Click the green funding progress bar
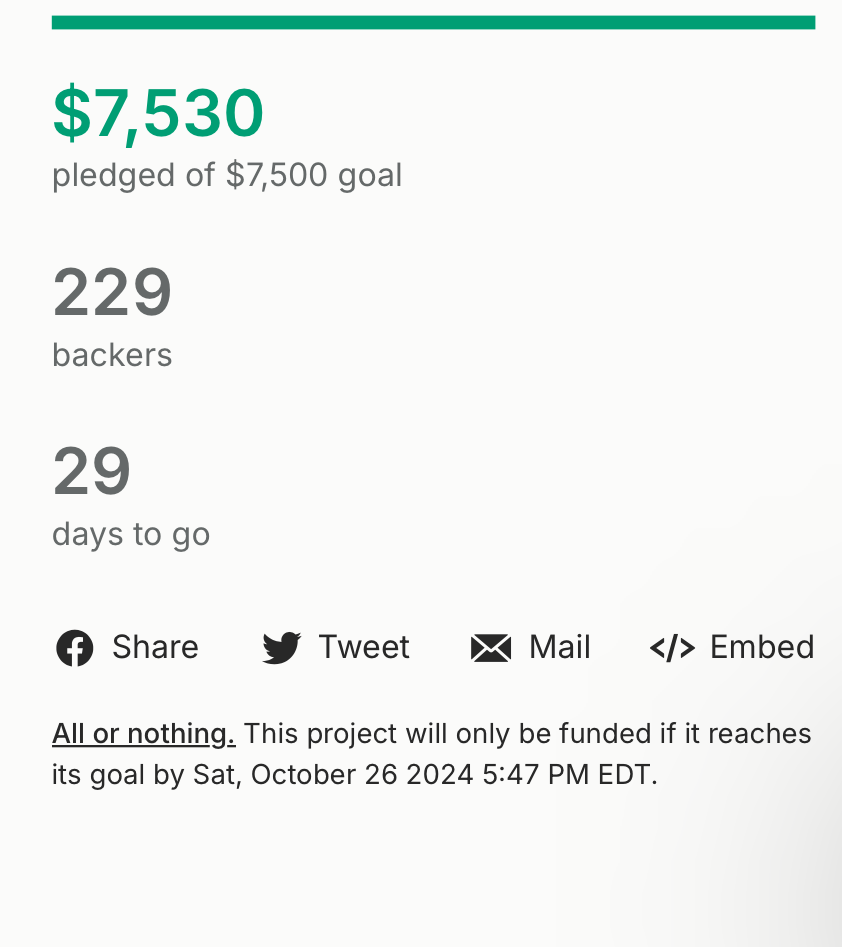842x947 pixels. pos(433,22)
